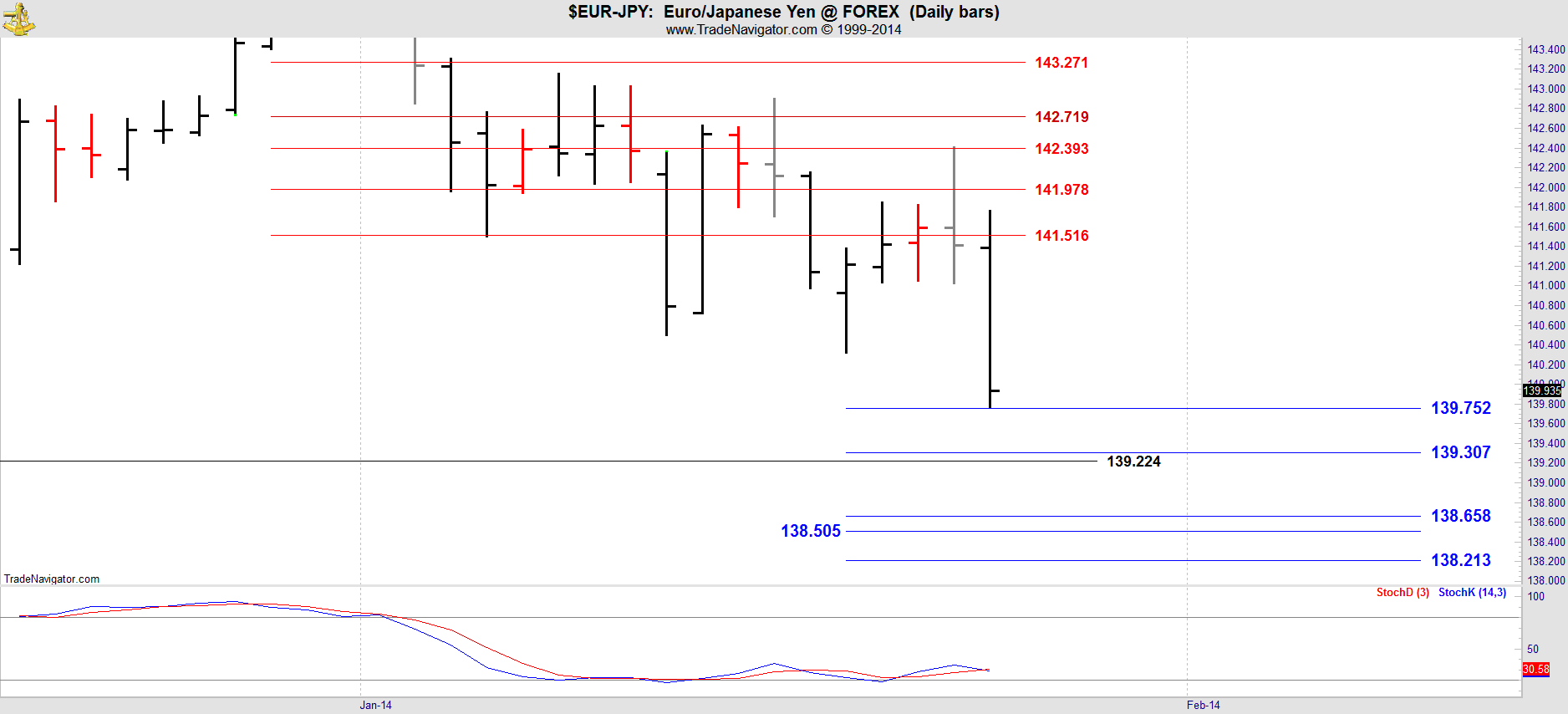Click the Jan-14 date axis label
This screenshot has width=1568, height=714.
[x=375, y=705]
